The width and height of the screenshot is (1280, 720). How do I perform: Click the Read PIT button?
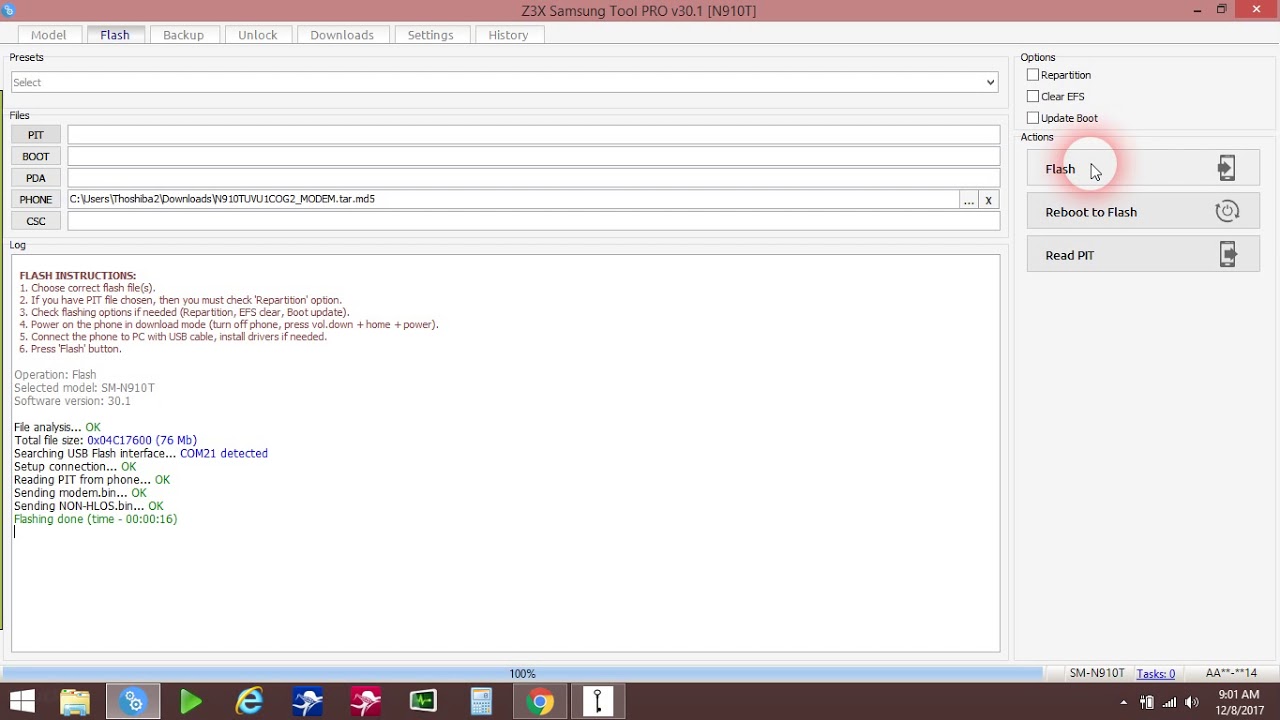point(1143,254)
